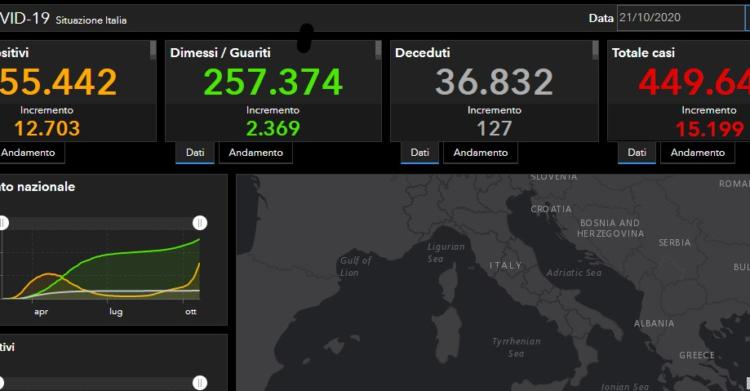Viewport: 750px width, 391px height.
Task: Click the 15.199 total cases increment
Action: 710,129
